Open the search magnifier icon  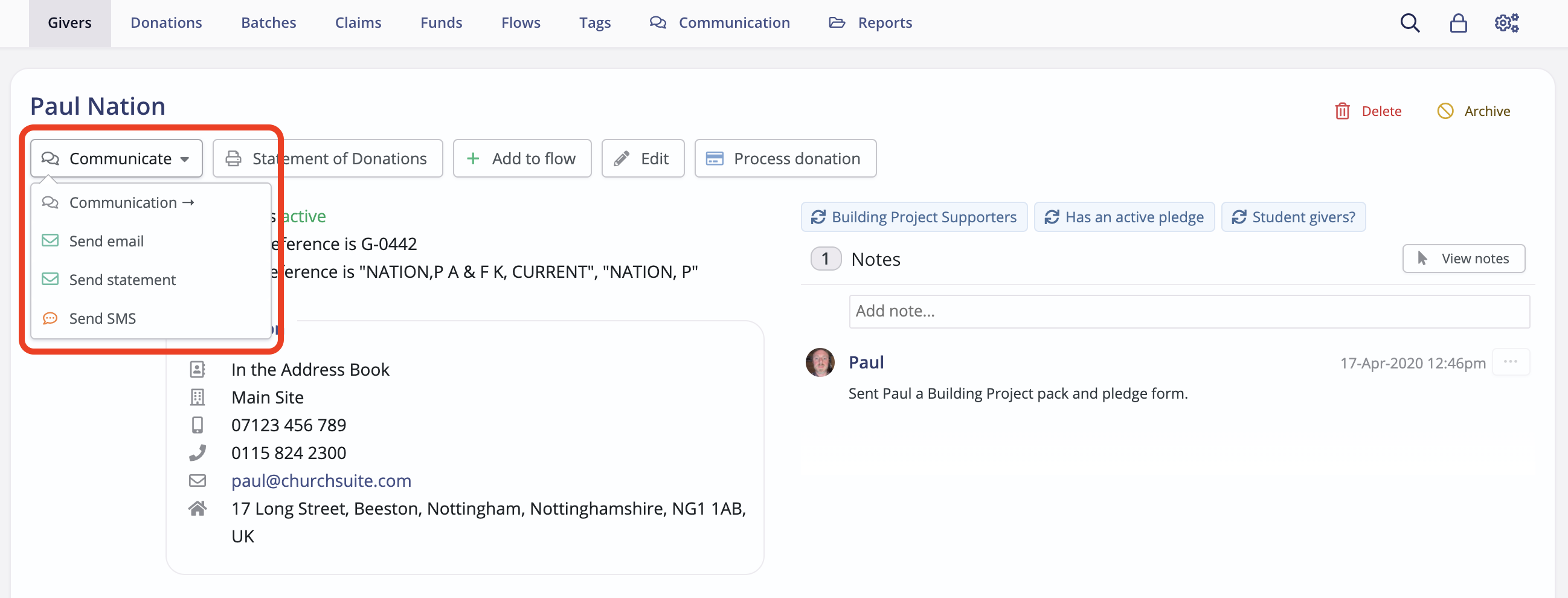[x=1409, y=22]
